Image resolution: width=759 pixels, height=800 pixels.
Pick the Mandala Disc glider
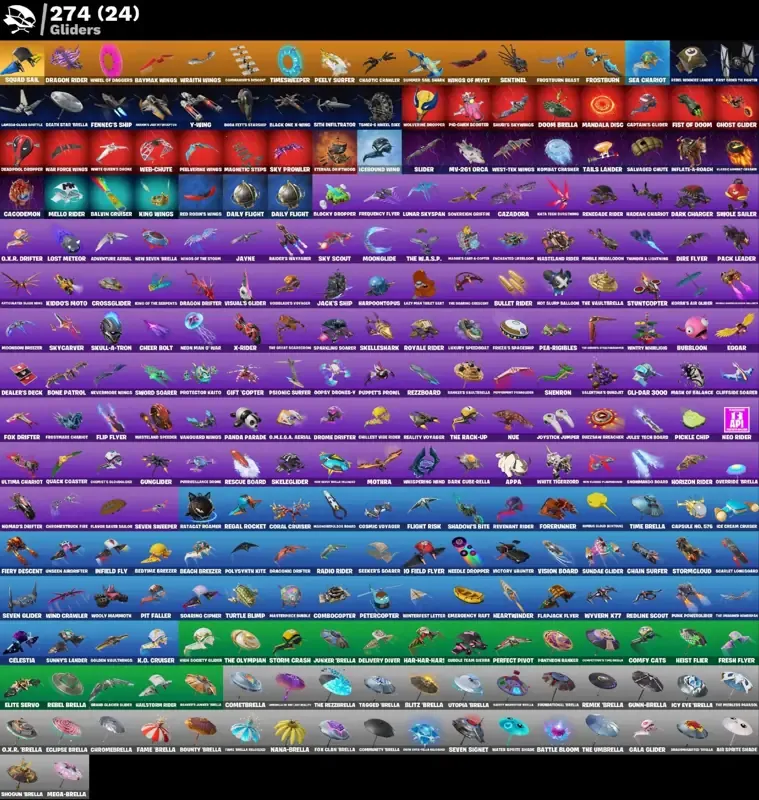(x=602, y=107)
